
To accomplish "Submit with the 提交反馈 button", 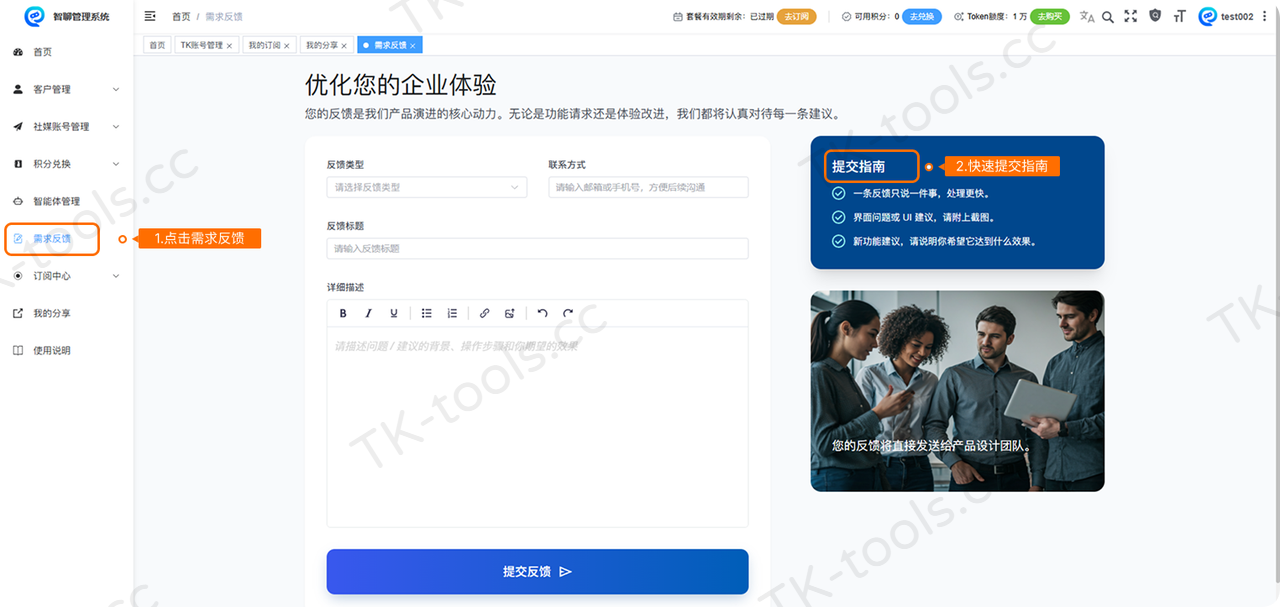I will tap(537, 572).
